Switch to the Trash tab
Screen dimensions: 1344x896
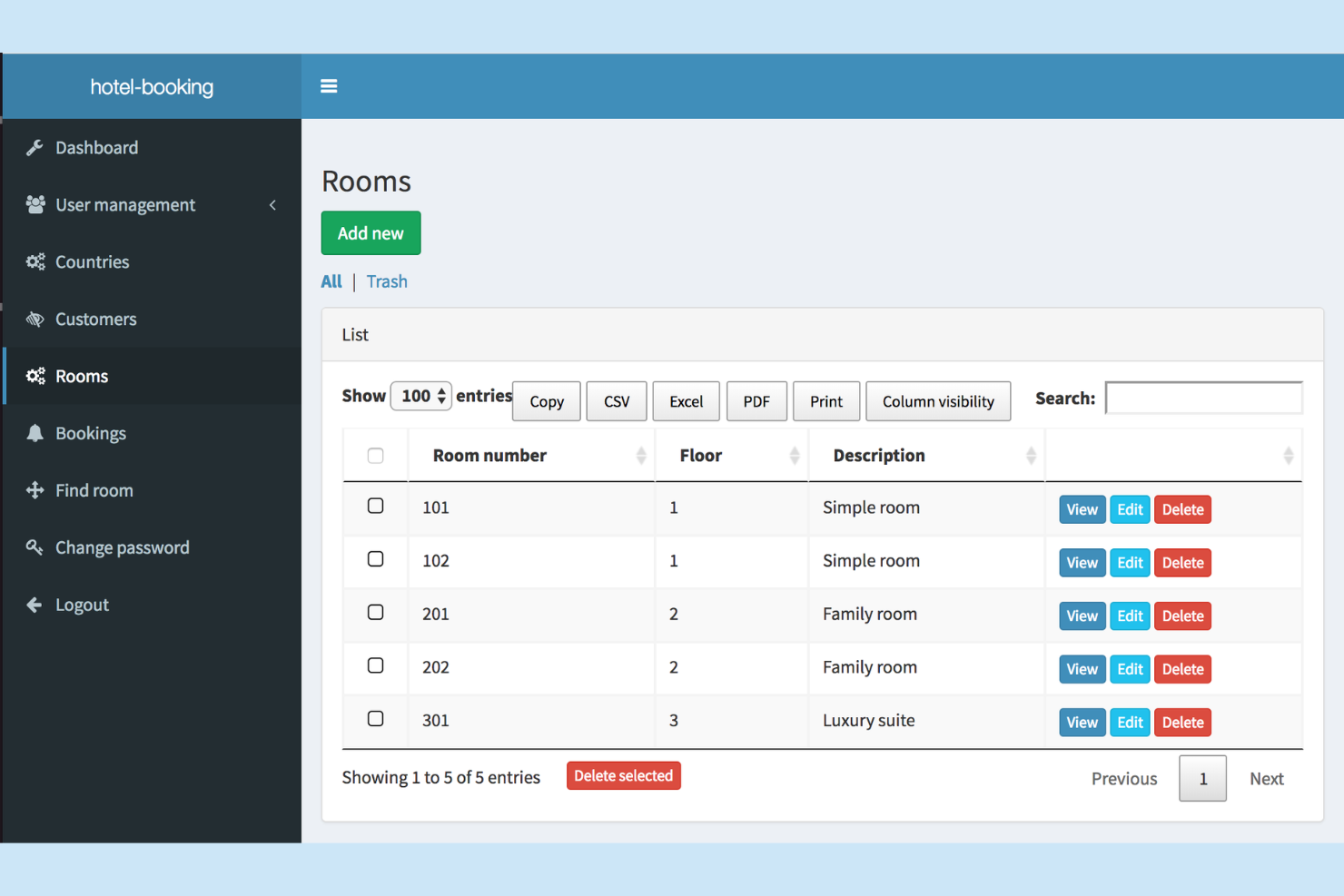[387, 281]
